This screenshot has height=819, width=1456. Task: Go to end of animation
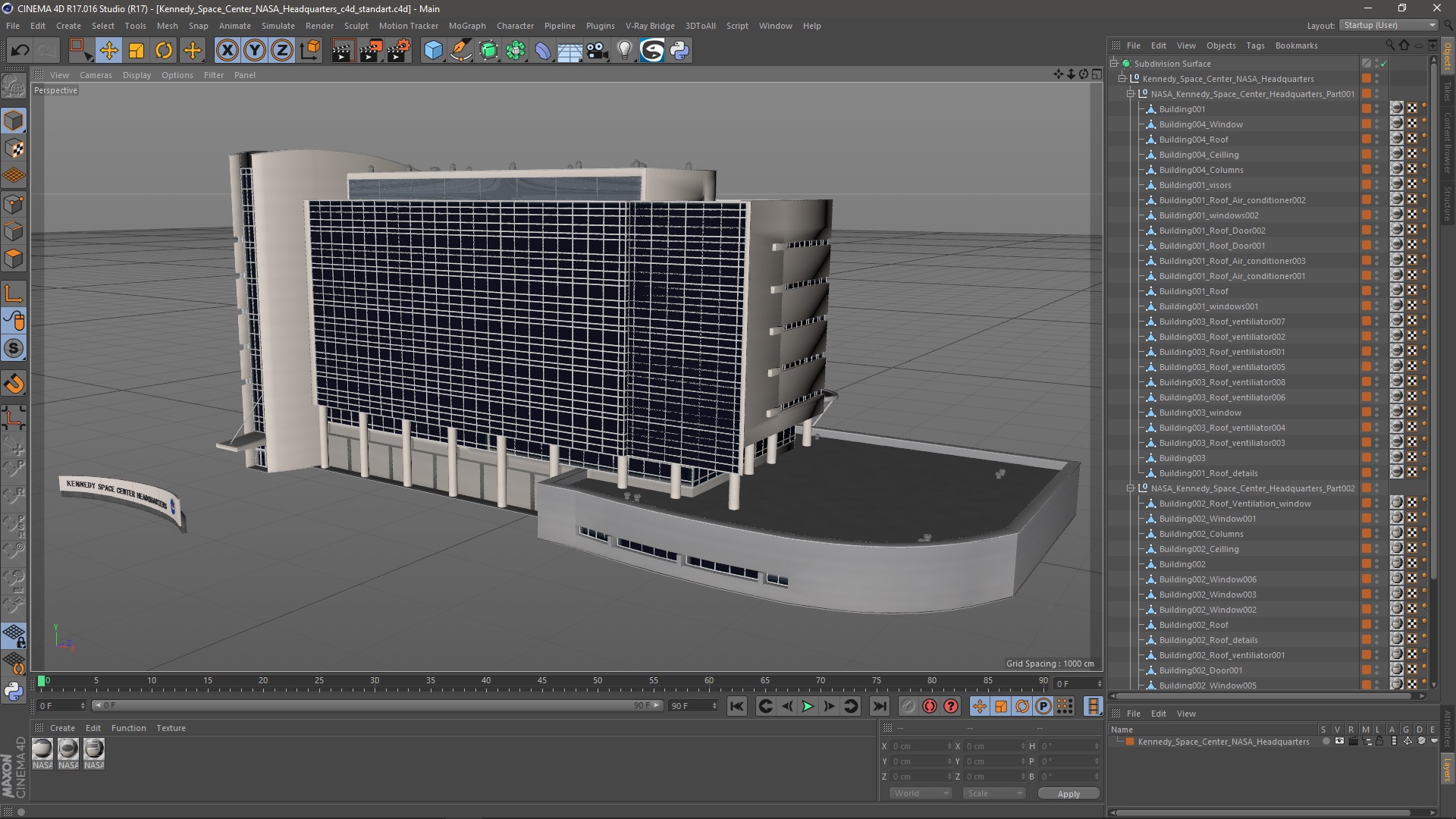tap(879, 706)
